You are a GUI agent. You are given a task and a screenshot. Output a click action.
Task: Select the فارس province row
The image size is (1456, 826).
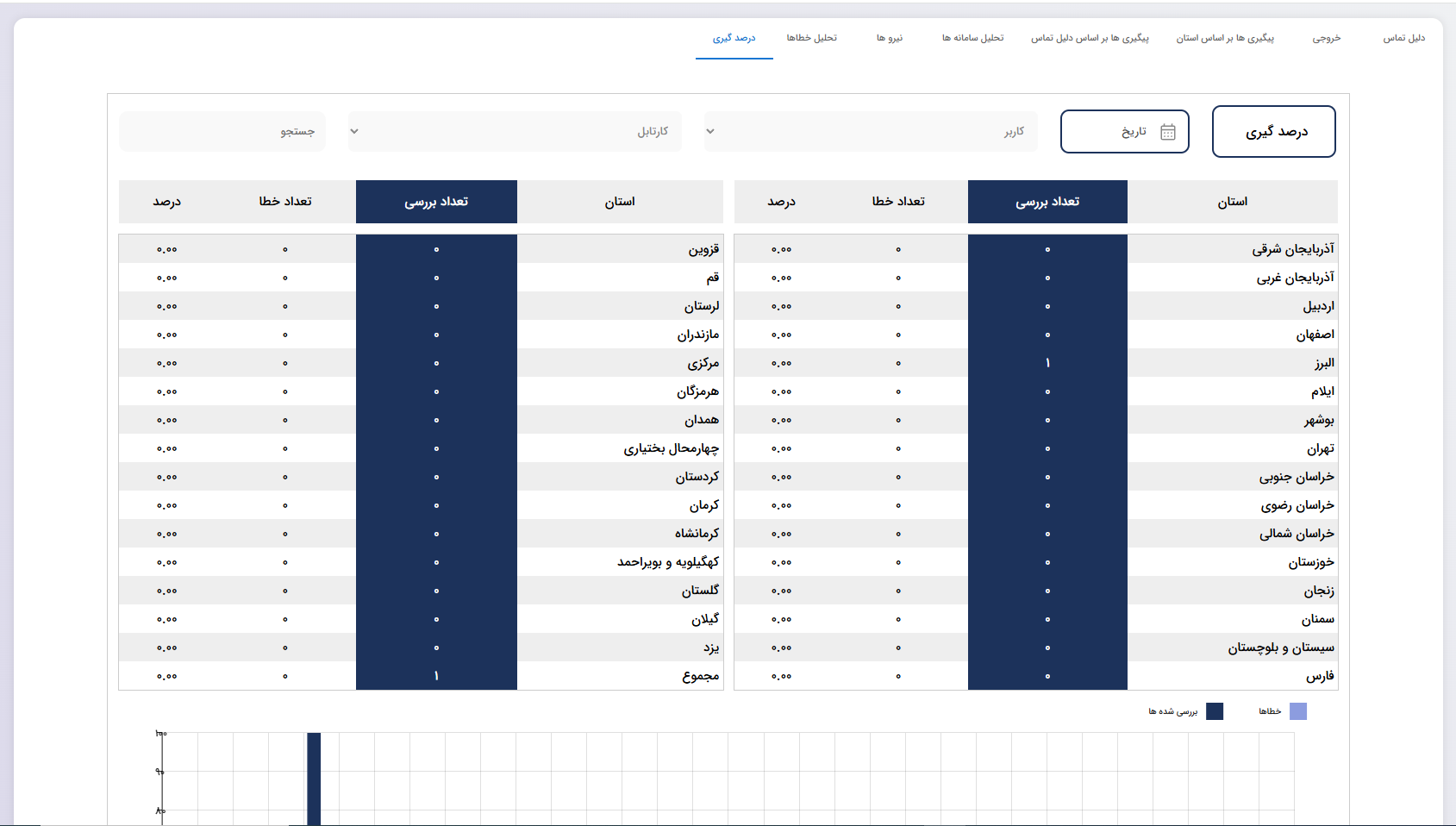(x=1036, y=676)
